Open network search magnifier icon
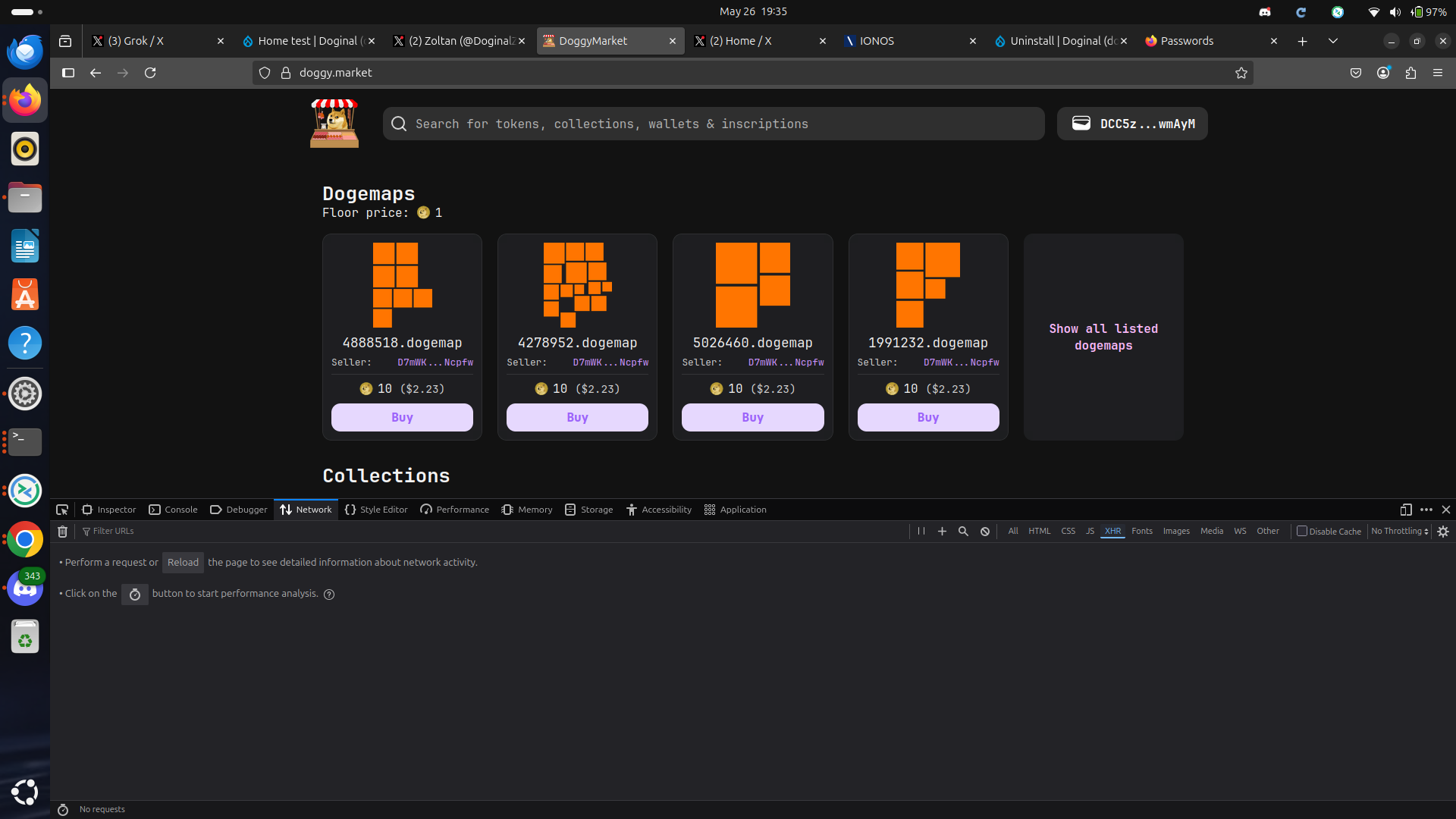 (963, 532)
